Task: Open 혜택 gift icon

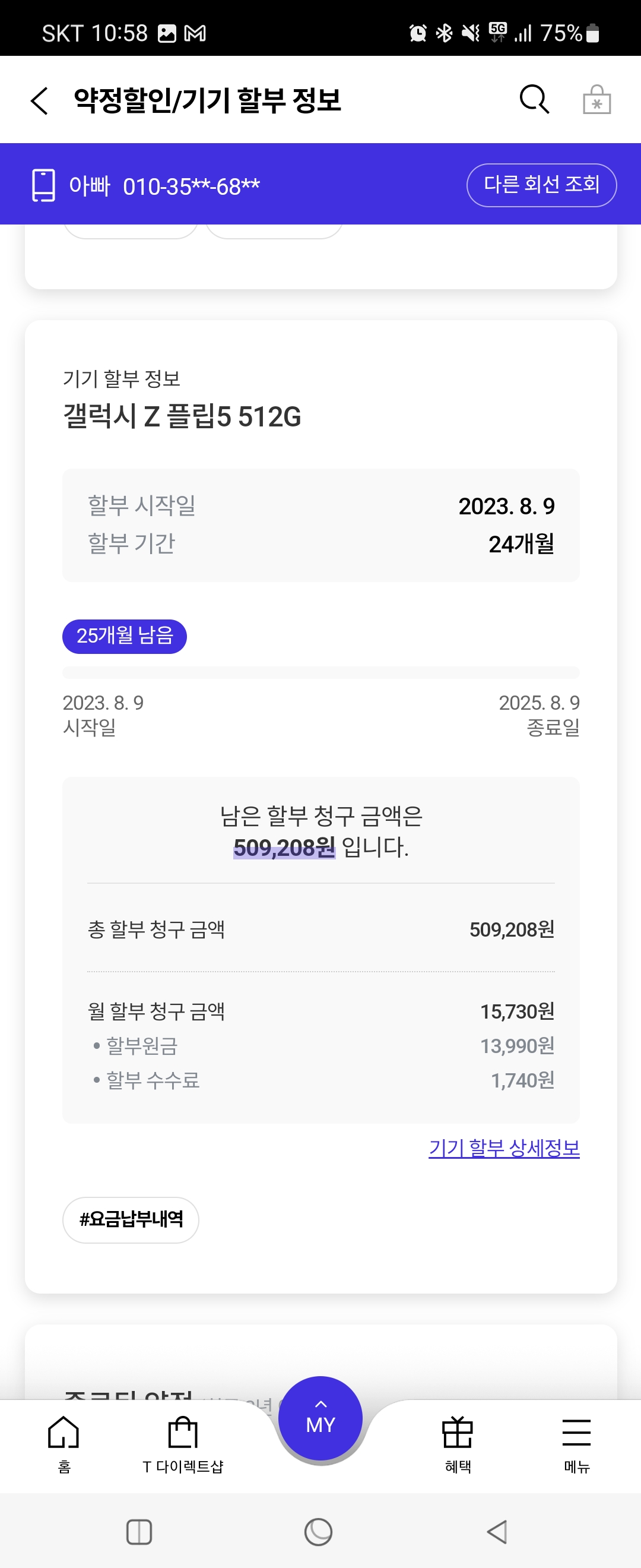Action: point(458,1444)
